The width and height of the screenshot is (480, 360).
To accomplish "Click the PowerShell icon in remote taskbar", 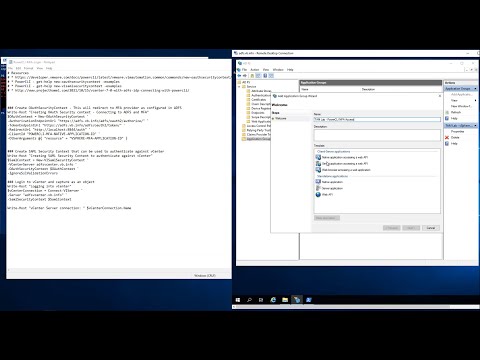I will pyautogui.click(x=309, y=300).
